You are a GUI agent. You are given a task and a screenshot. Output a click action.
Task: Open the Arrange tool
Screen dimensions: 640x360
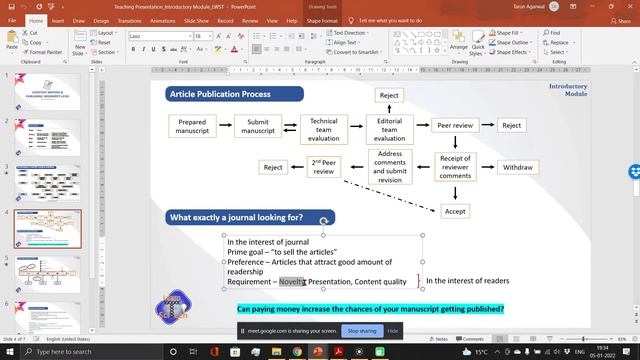click(x=458, y=41)
